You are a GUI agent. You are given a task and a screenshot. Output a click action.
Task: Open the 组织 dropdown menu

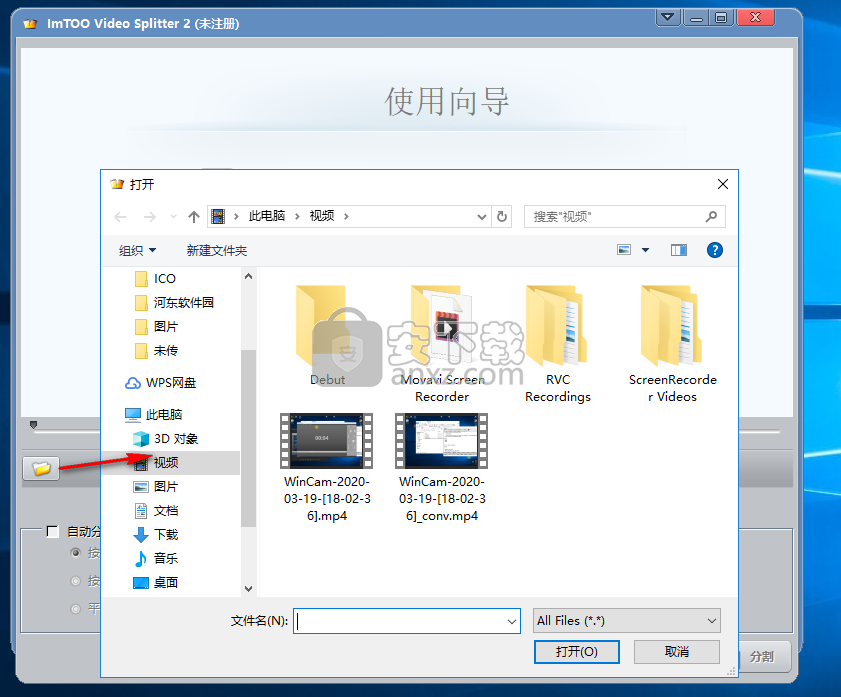click(x=137, y=250)
